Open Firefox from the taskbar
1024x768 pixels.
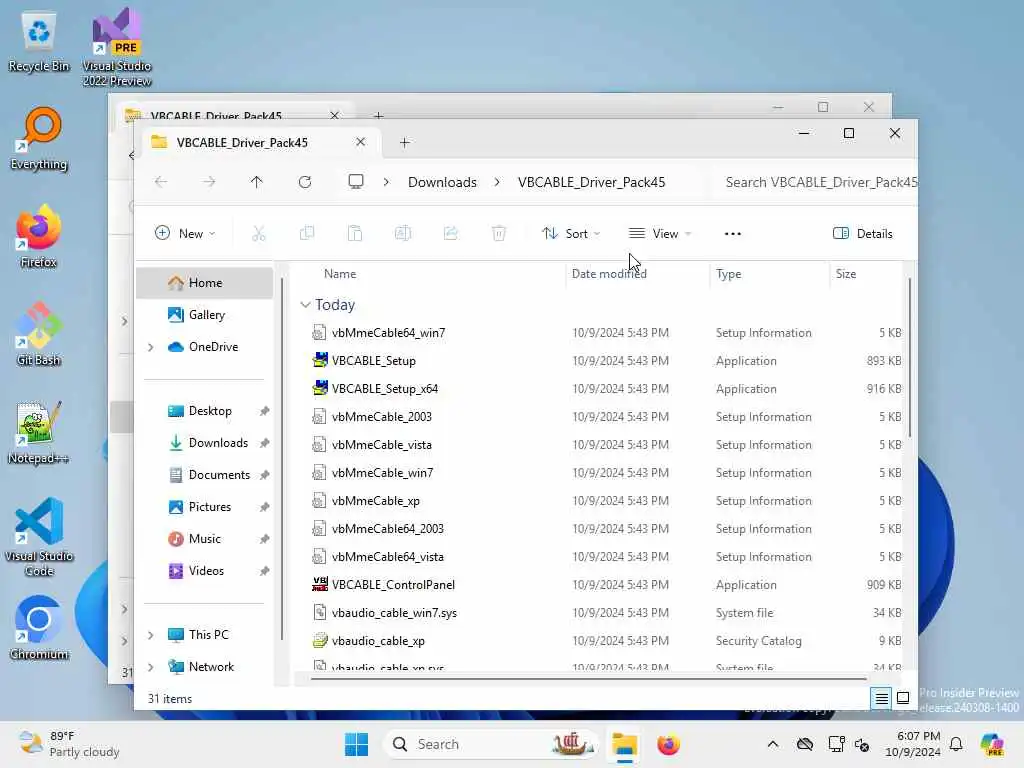pyautogui.click(x=668, y=744)
